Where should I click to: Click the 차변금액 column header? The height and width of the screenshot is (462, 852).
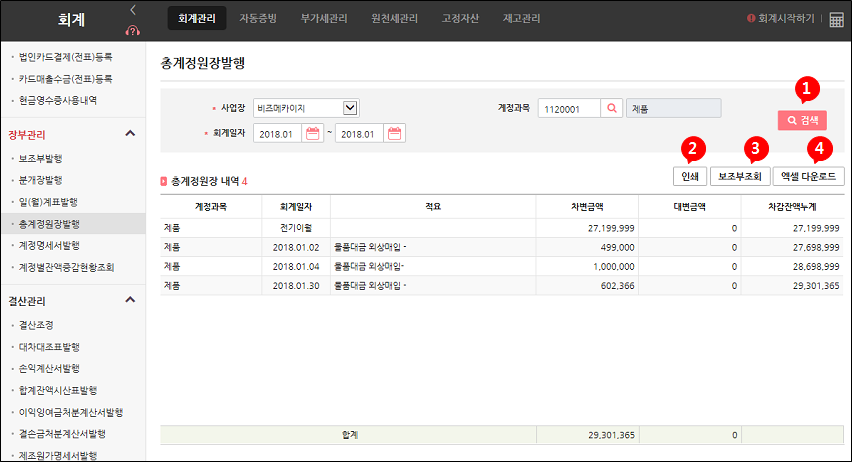(587, 207)
